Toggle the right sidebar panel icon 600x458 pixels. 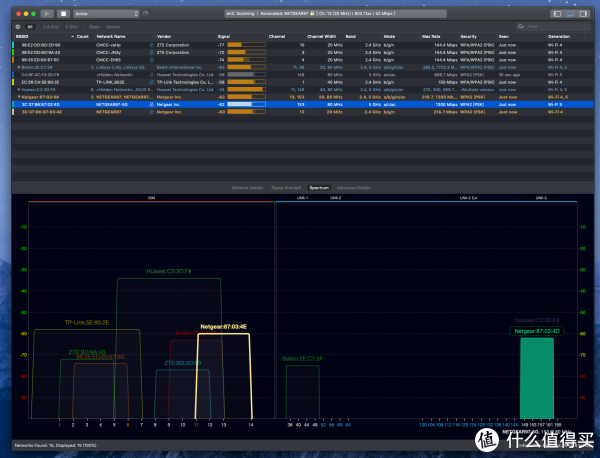[x=583, y=14]
